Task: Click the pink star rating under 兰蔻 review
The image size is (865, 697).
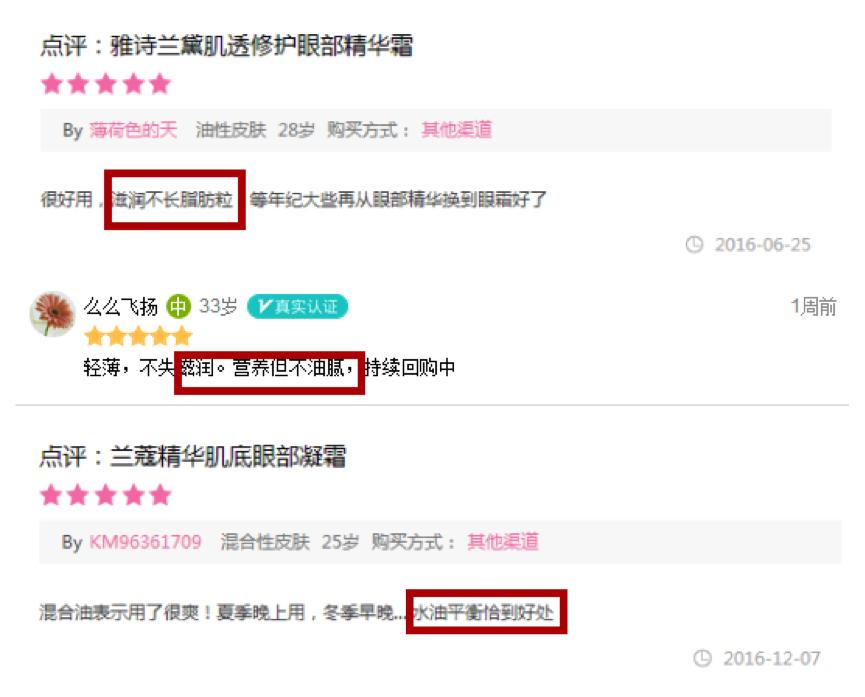Action: (x=105, y=495)
